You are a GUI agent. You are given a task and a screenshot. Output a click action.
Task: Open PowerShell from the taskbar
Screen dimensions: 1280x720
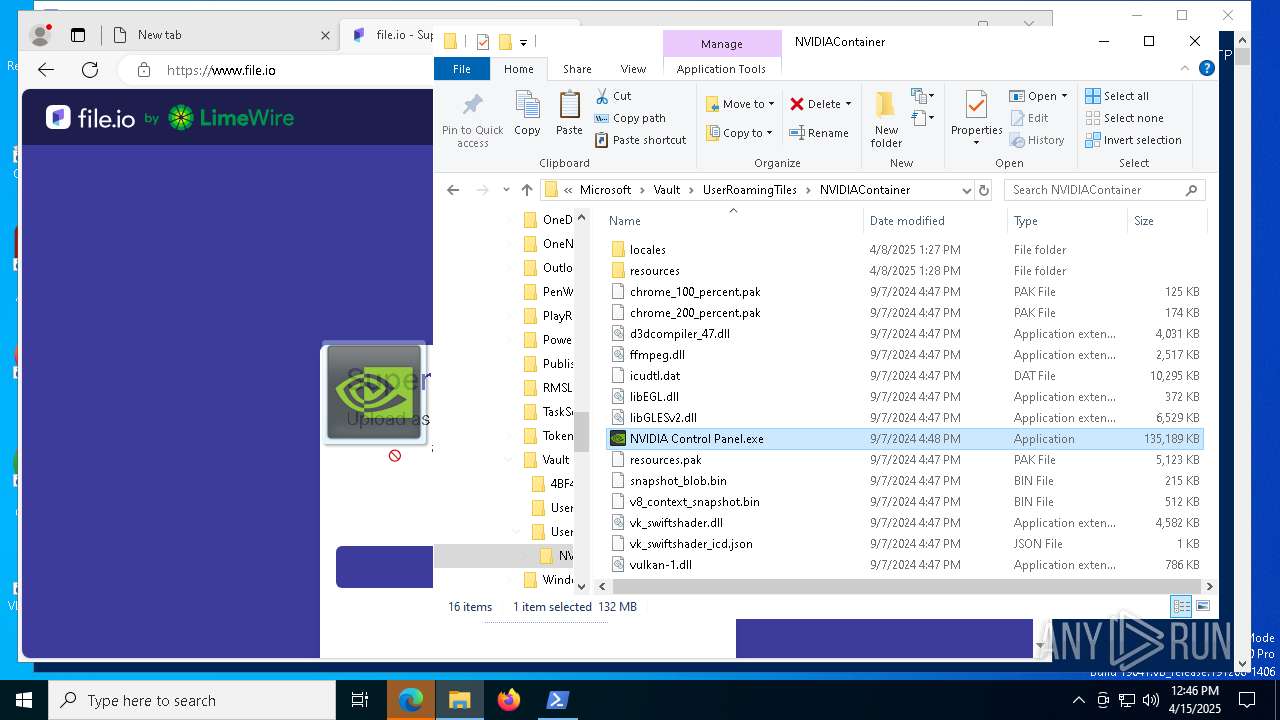557,700
